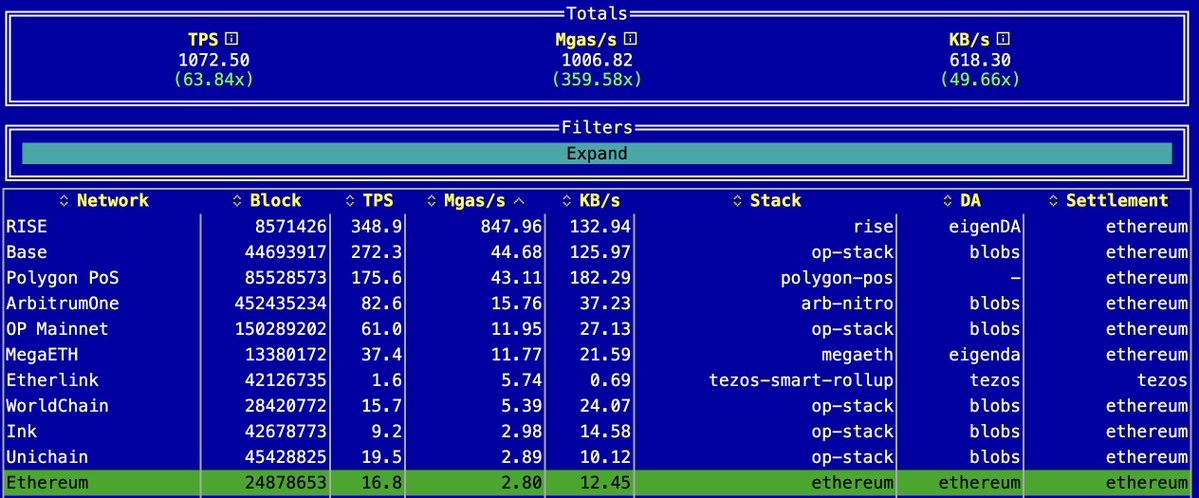Click Ink block number 42678773
Viewport: 1199px width, 498px height.
pyautogui.click(x=286, y=431)
